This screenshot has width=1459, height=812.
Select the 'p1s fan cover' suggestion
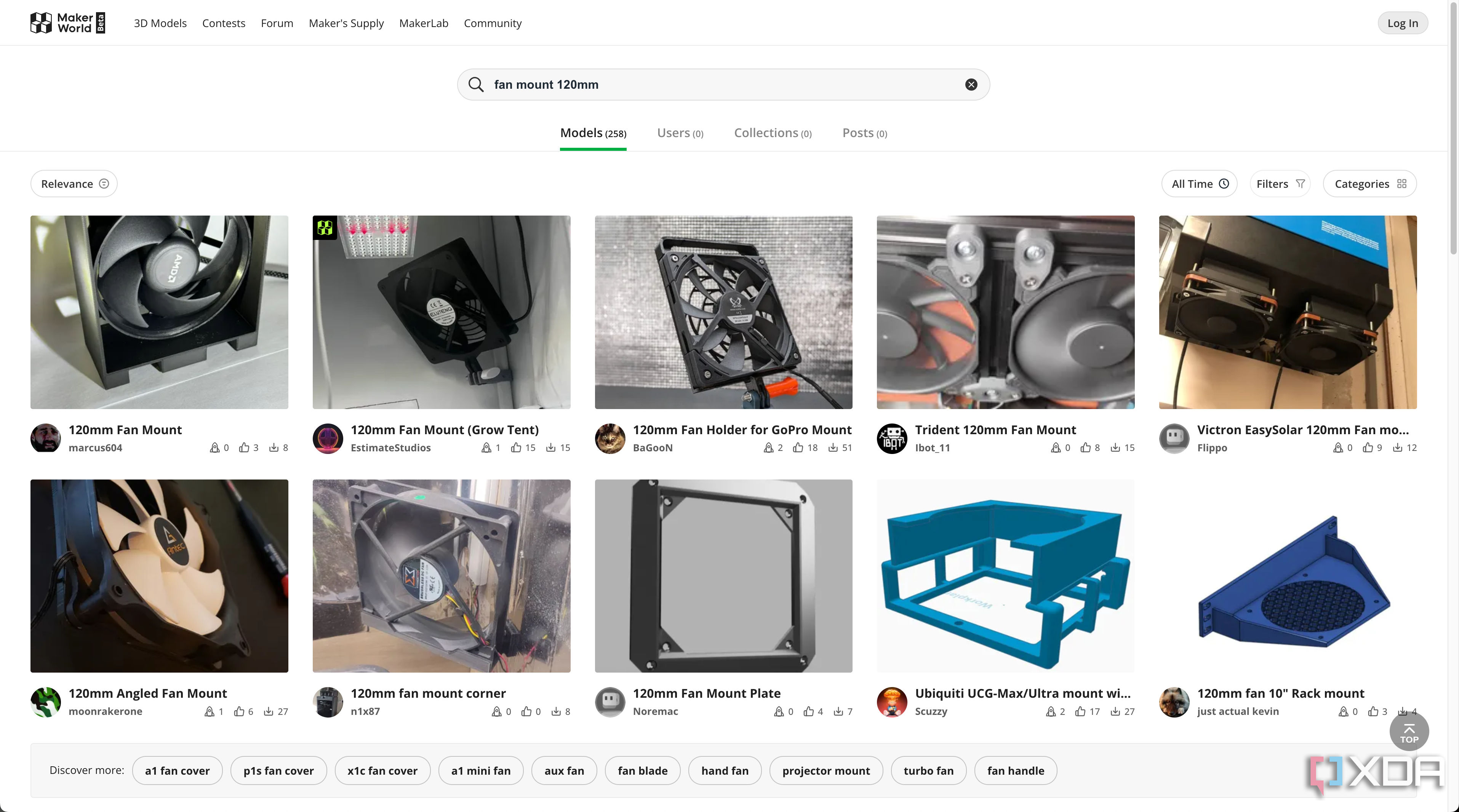click(278, 770)
